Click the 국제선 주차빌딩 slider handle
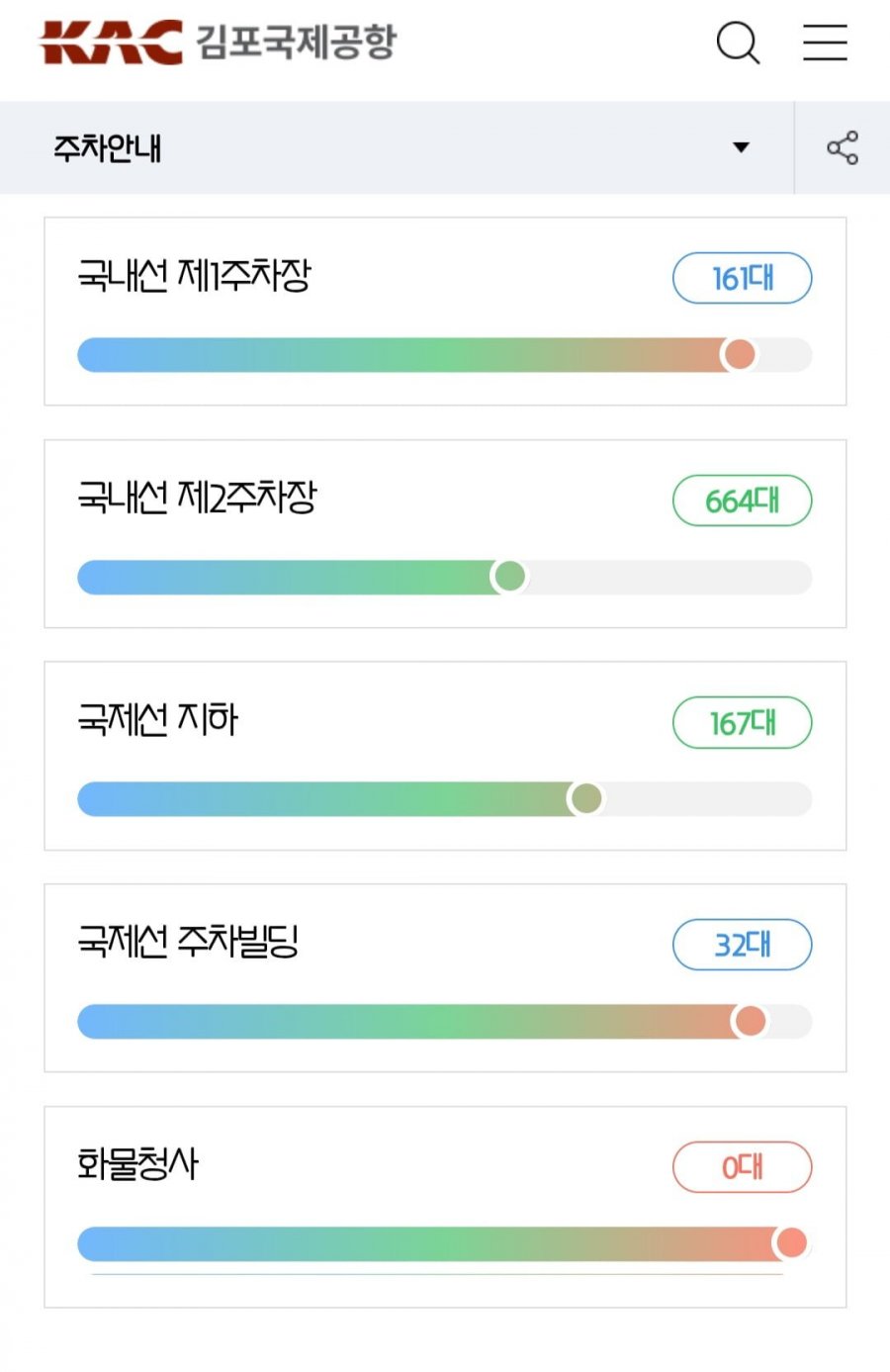This screenshot has height=1372, width=890. pos(751,1021)
